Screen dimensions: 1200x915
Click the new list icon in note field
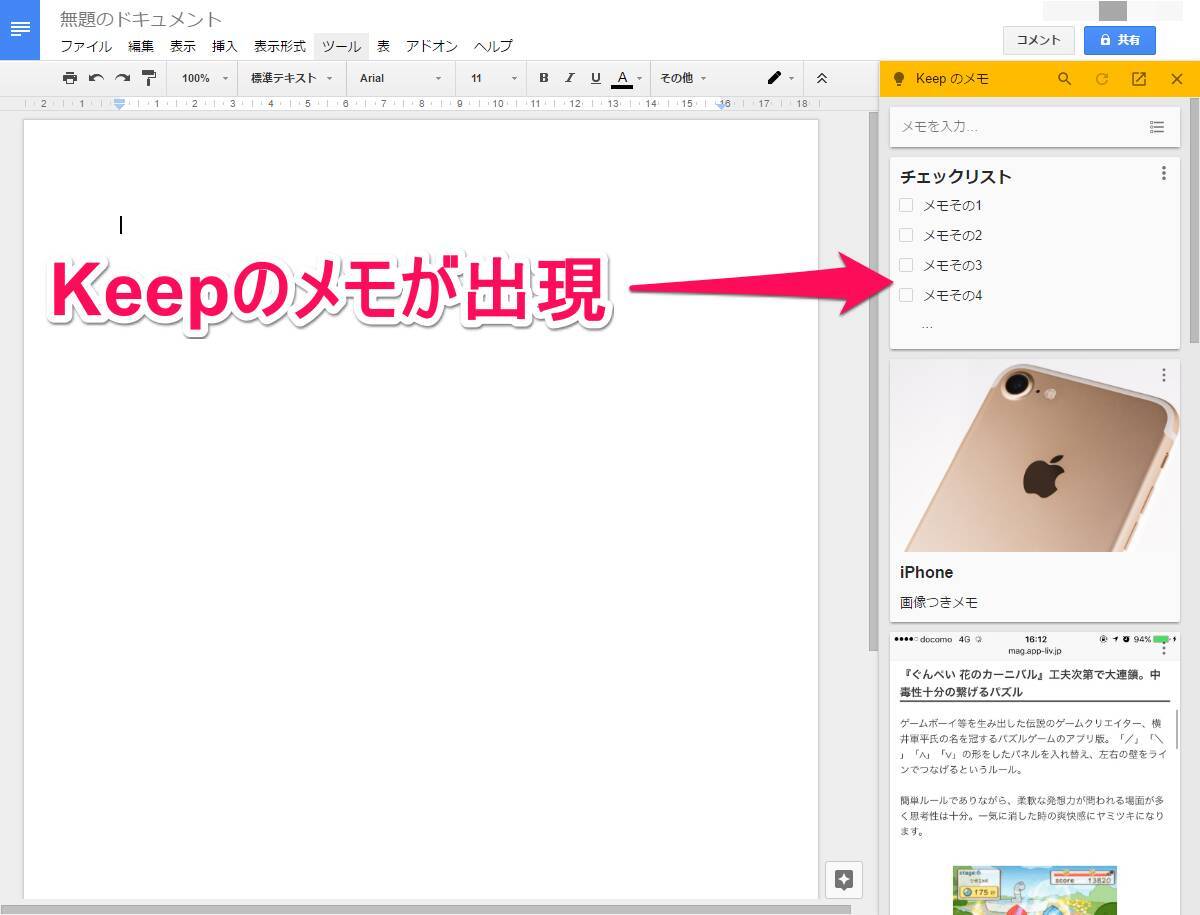pyautogui.click(x=1157, y=127)
